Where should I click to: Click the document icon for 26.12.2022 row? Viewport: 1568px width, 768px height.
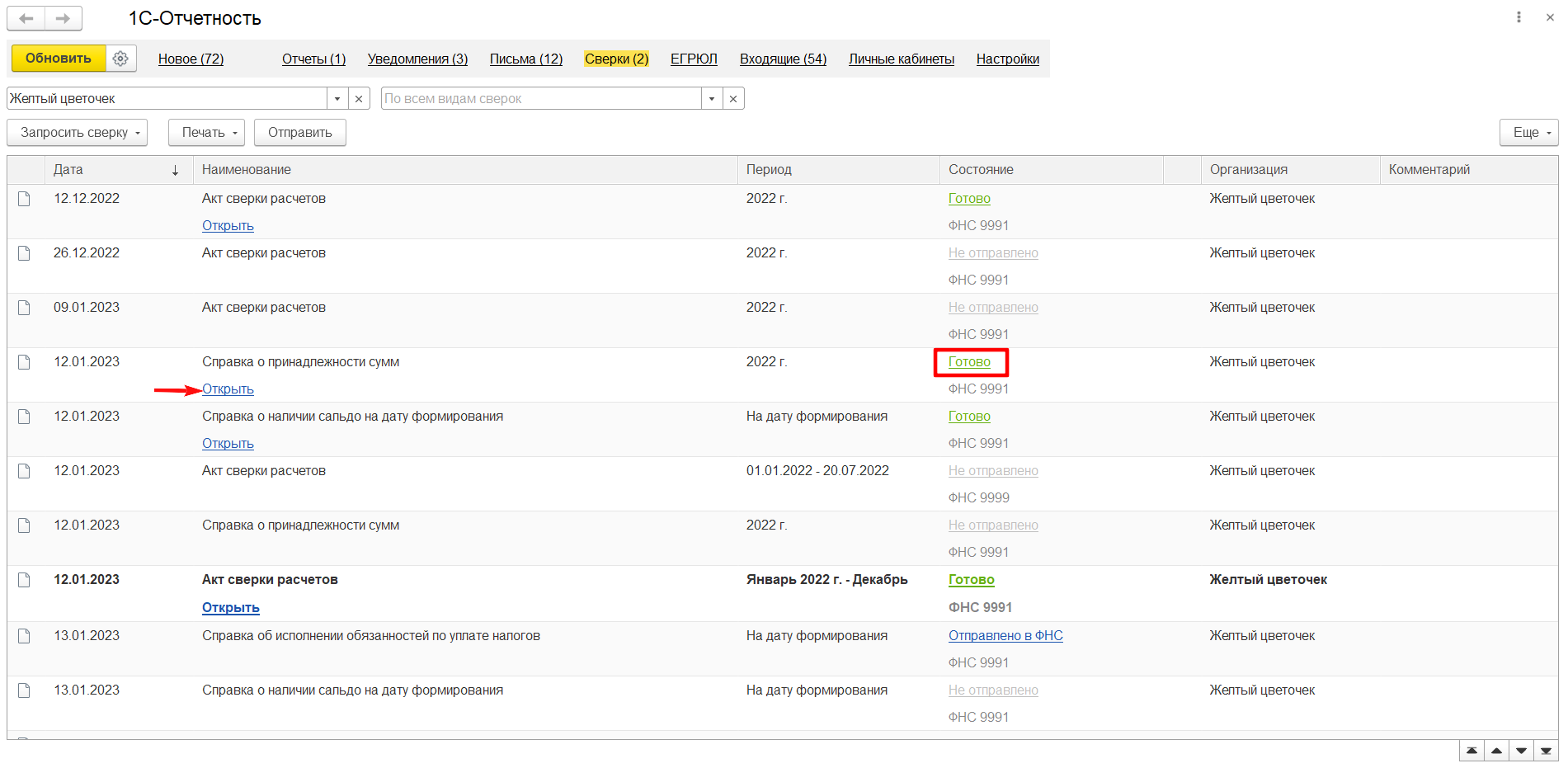(x=24, y=253)
